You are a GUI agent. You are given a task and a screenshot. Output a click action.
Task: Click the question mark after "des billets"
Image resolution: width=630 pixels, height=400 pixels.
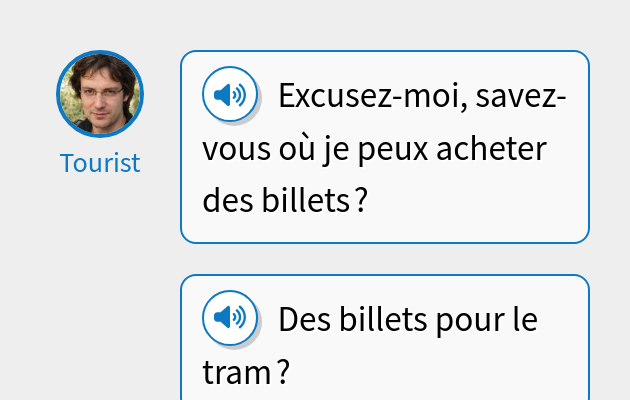(x=362, y=202)
